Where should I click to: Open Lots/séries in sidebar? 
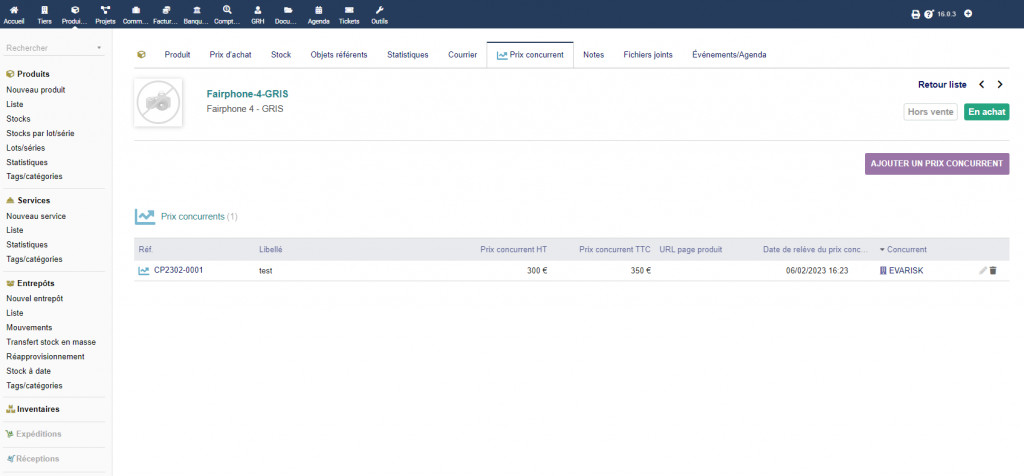point(25,148)
